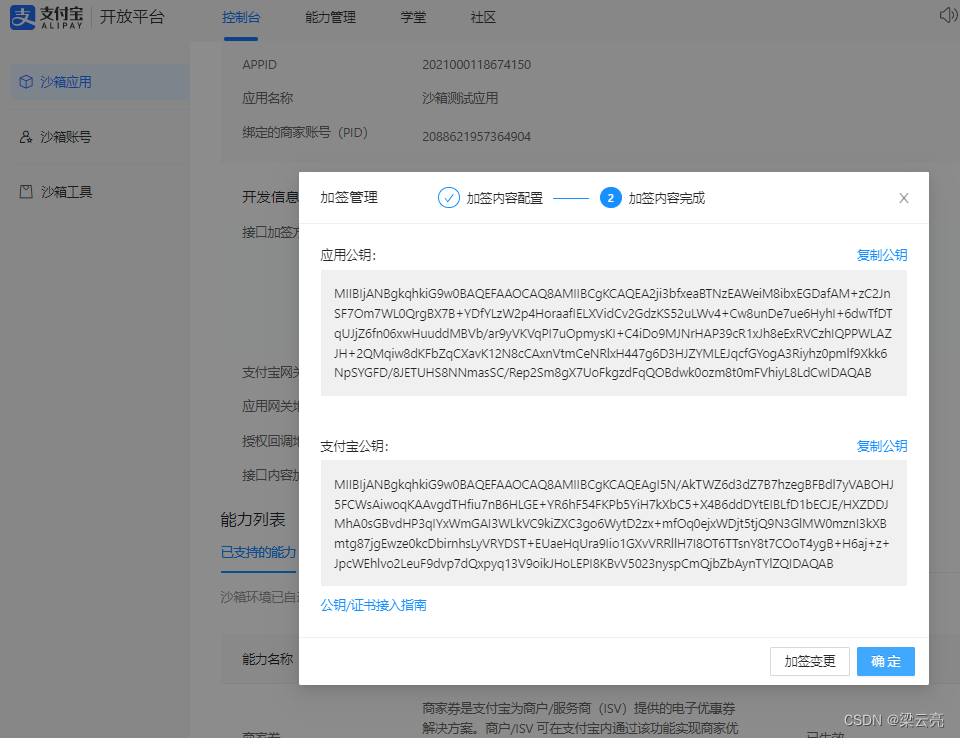Click the 加签内容配置 step label
960x738 pixels.
click(504, 198)
